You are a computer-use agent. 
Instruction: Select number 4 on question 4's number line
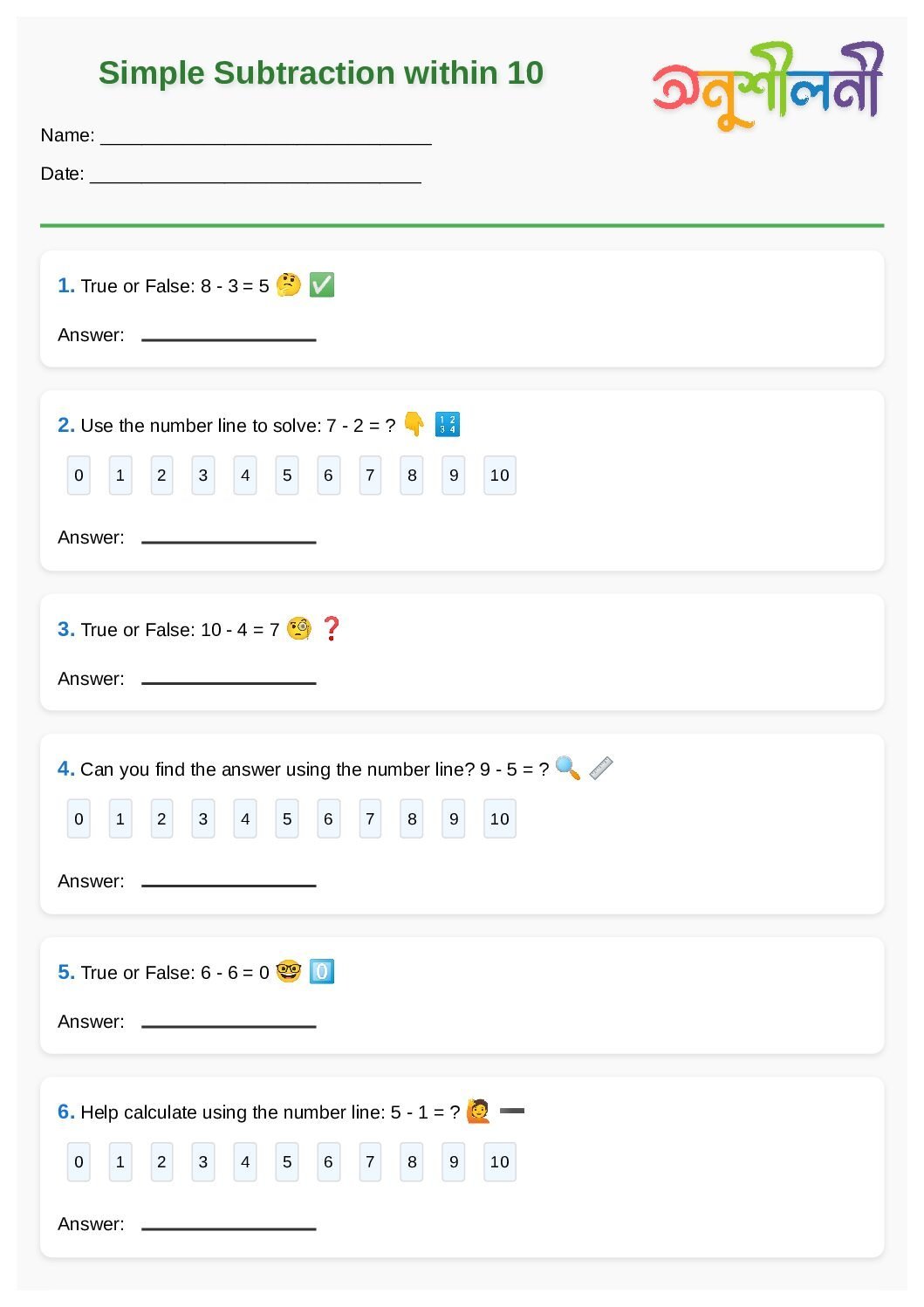point(245,819)
